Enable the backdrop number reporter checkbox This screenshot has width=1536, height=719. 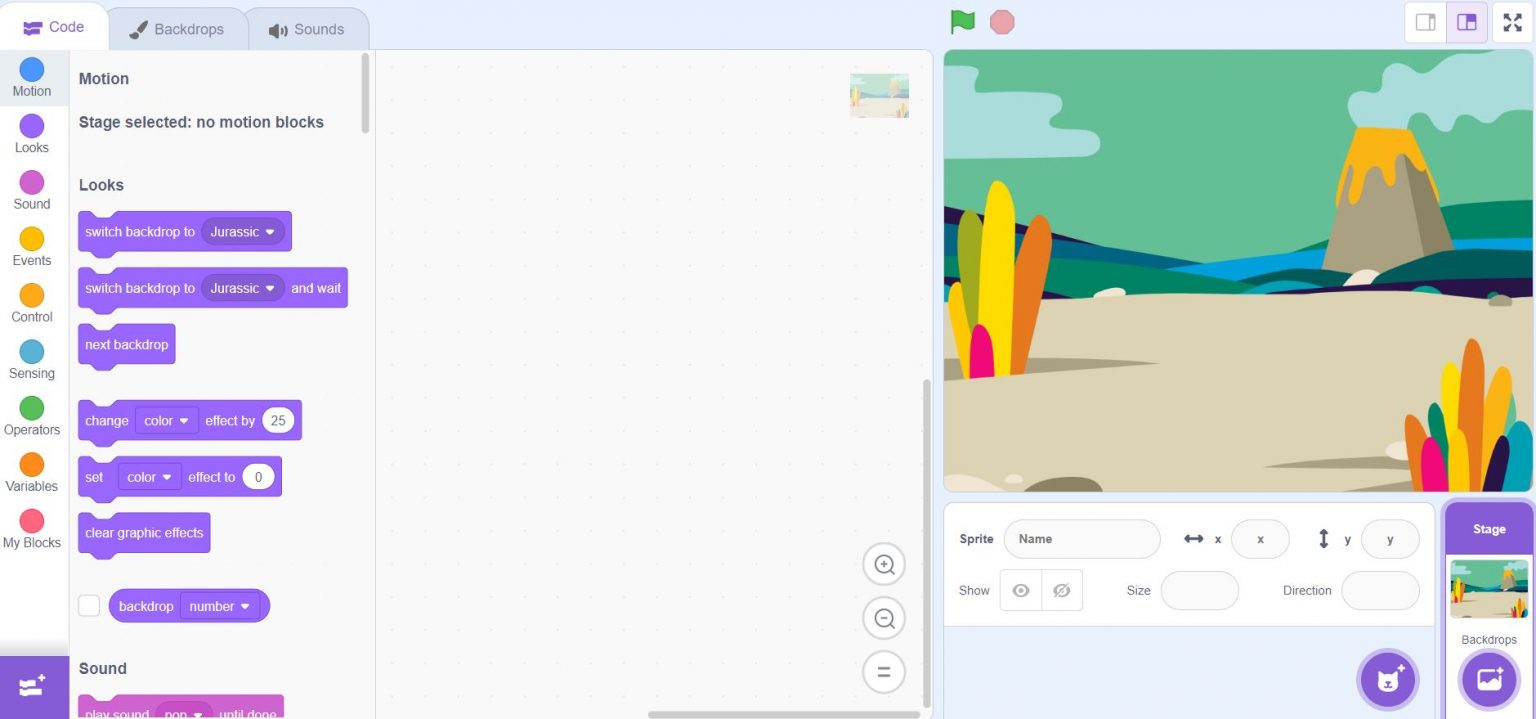(x=89, y=606)
